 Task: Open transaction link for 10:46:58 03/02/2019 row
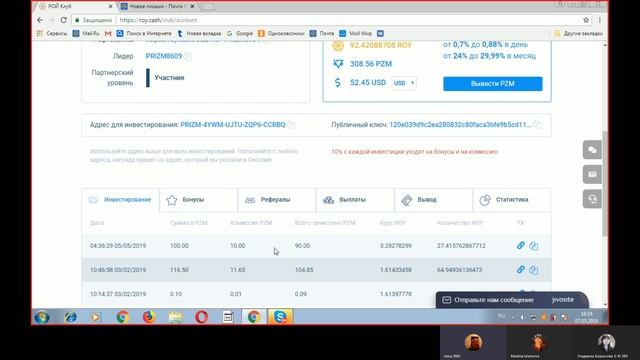520,269
